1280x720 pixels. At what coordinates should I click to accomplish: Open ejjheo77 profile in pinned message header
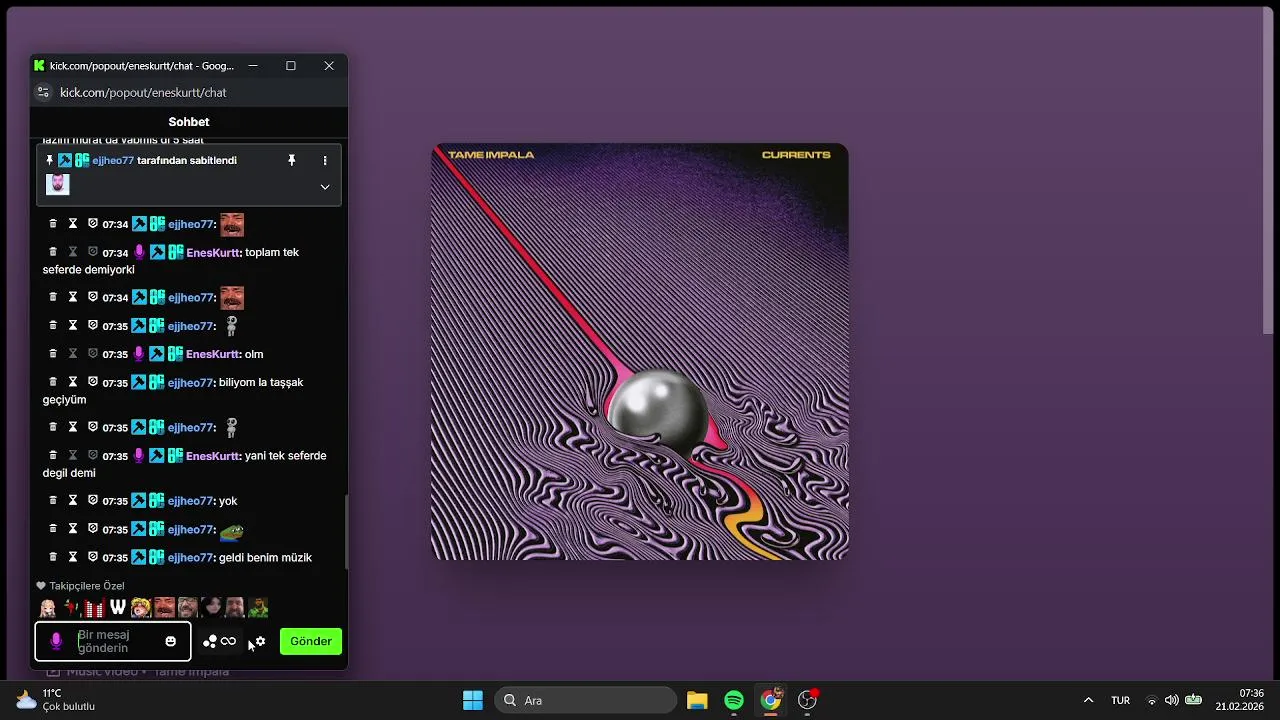pyautogui.click(x=113, y=160)
